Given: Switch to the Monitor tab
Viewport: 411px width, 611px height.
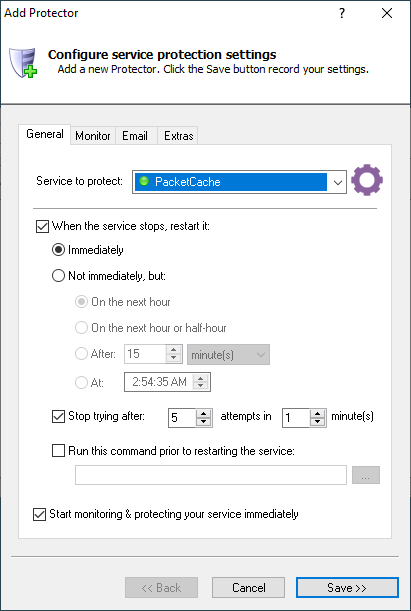Looking at the screenshot, I should point(93,136).
